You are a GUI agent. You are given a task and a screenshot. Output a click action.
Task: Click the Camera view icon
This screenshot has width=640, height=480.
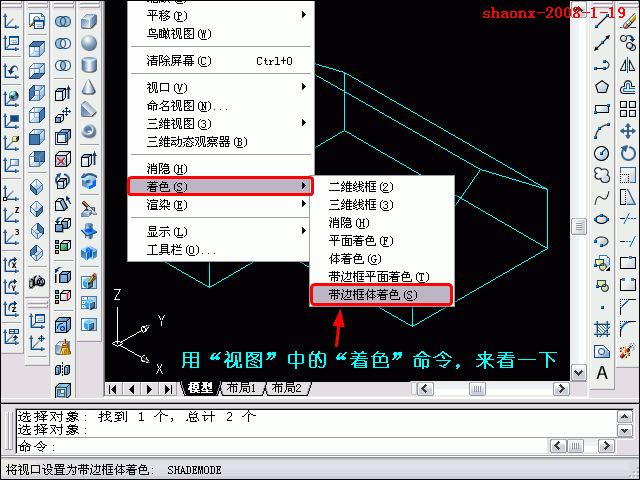[37, 282]
